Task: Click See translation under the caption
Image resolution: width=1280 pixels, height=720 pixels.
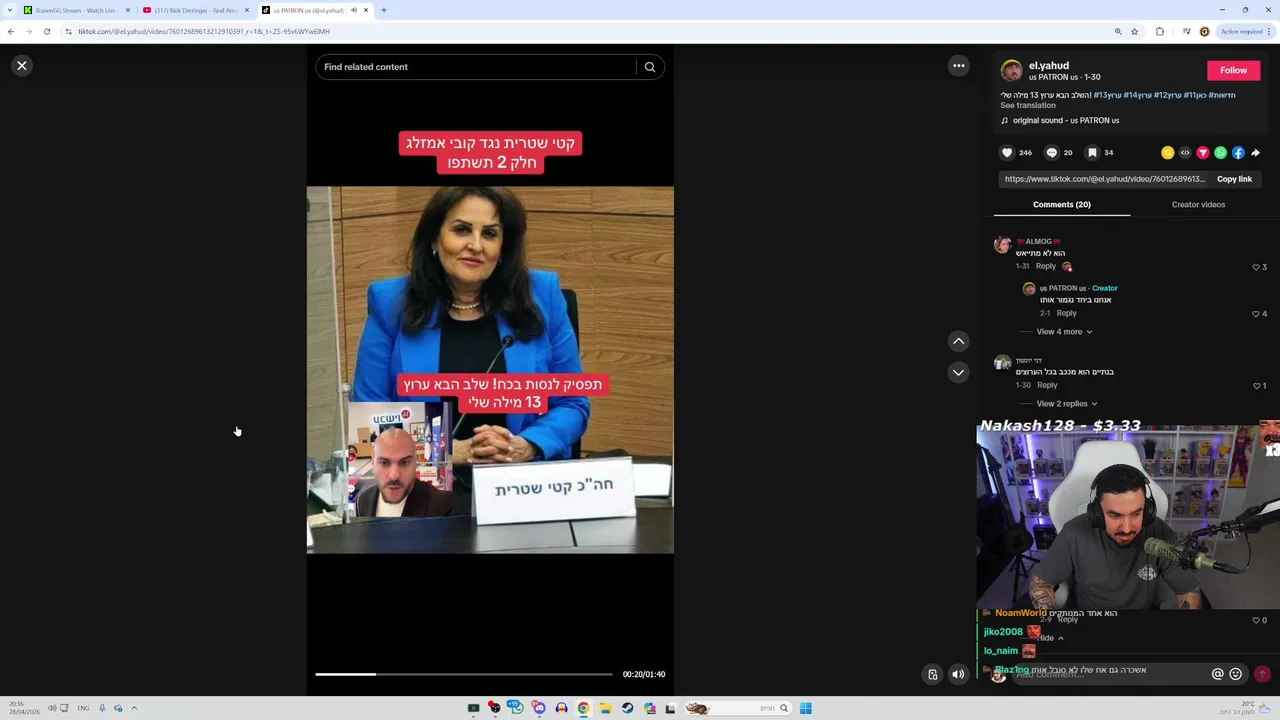Action: 1028,105
